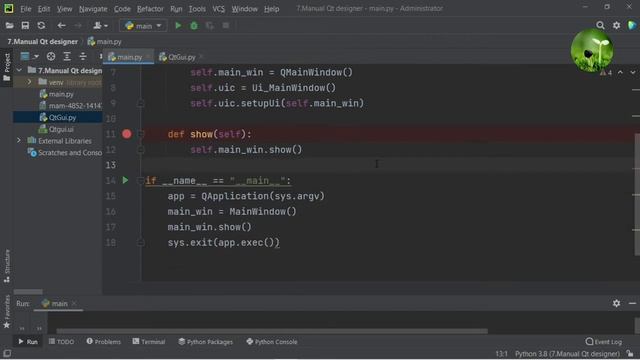Screen dimensions: 640x360
Task: Save all files with the disk icon
Action: click(25, 26)
